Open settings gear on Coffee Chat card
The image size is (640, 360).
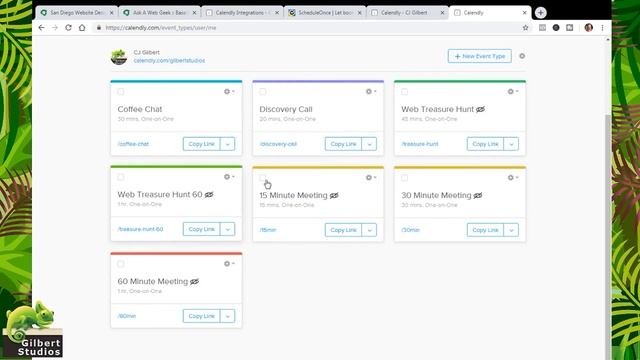(x=229, y=91)
